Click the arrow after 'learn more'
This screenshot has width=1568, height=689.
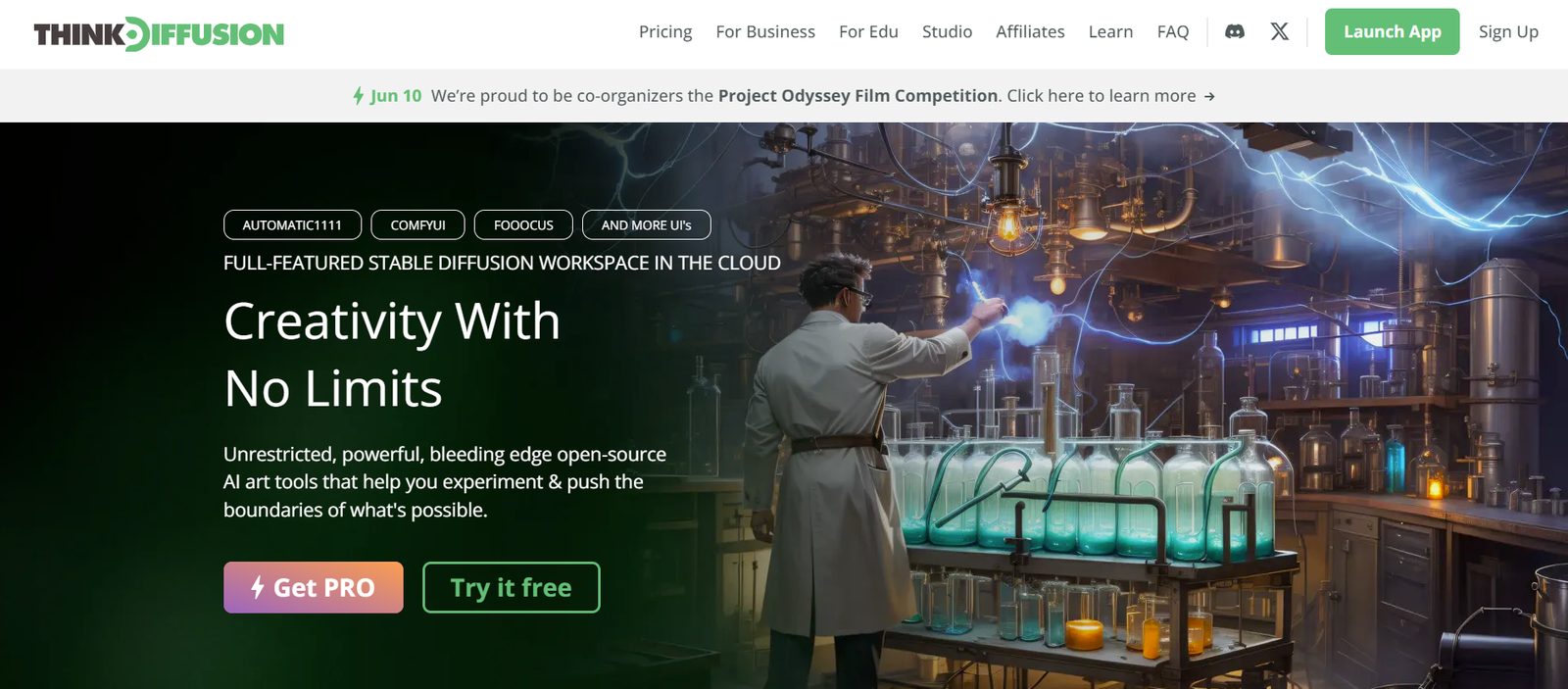tap(1209, 96)
